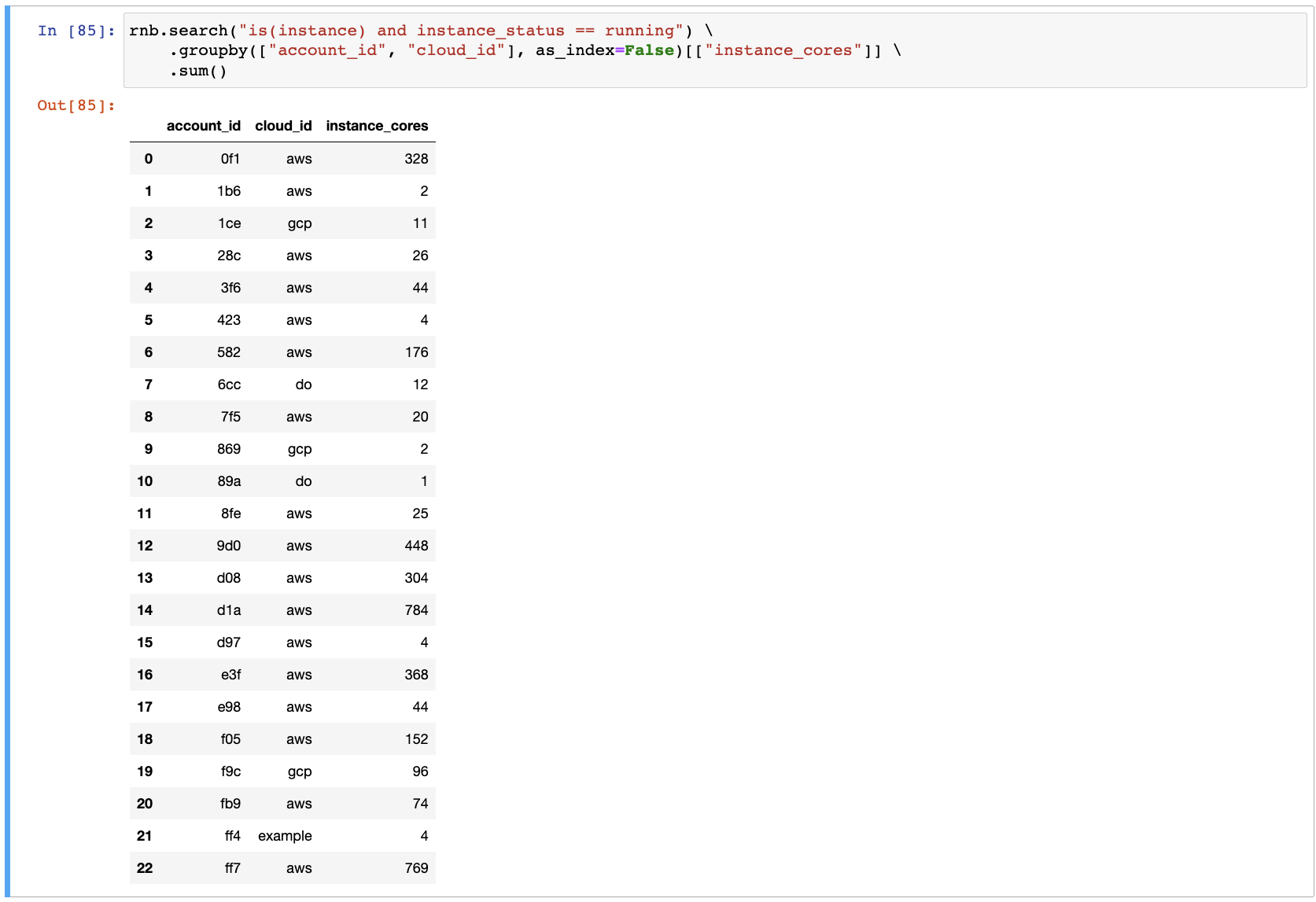Click instance_cores value 152
Image resolution: width=1316 pixels, height=902 pixels.
pyautogui.click(x=416, y=739)
